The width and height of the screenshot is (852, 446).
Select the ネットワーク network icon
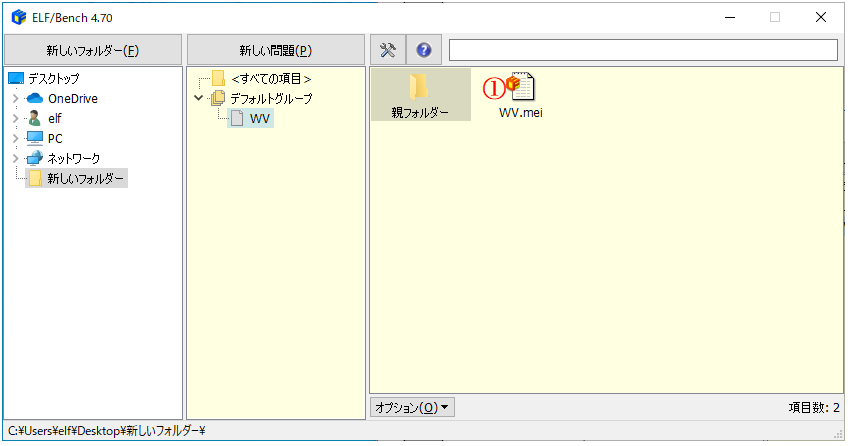(34, 158)
